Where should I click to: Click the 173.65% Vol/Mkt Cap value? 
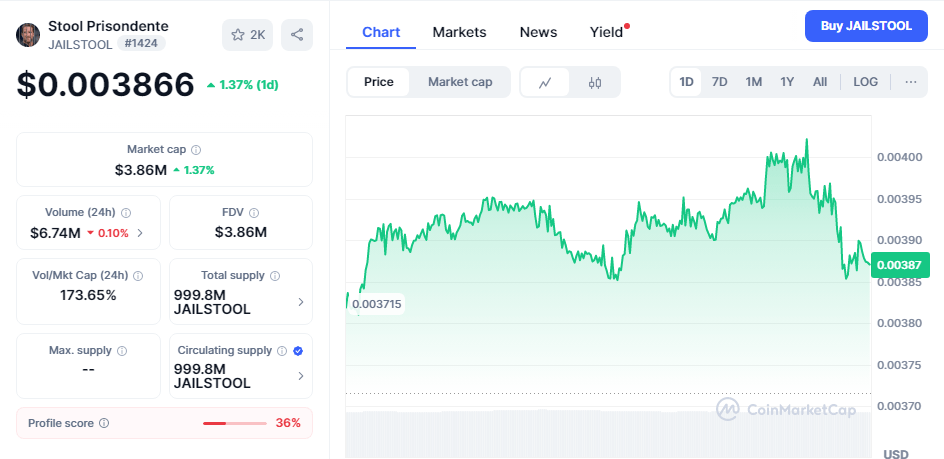pos(88,295)
